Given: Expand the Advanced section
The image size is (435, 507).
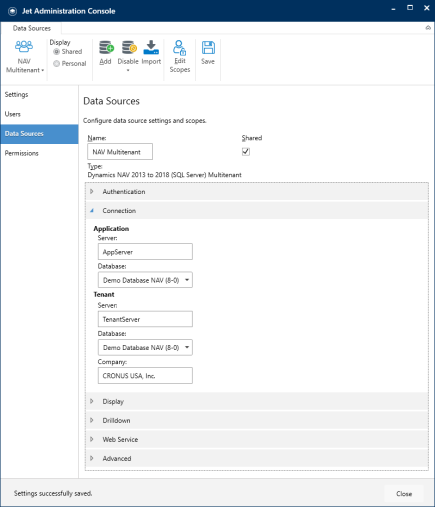Looking at the screenshot, I should click(92, 458).
